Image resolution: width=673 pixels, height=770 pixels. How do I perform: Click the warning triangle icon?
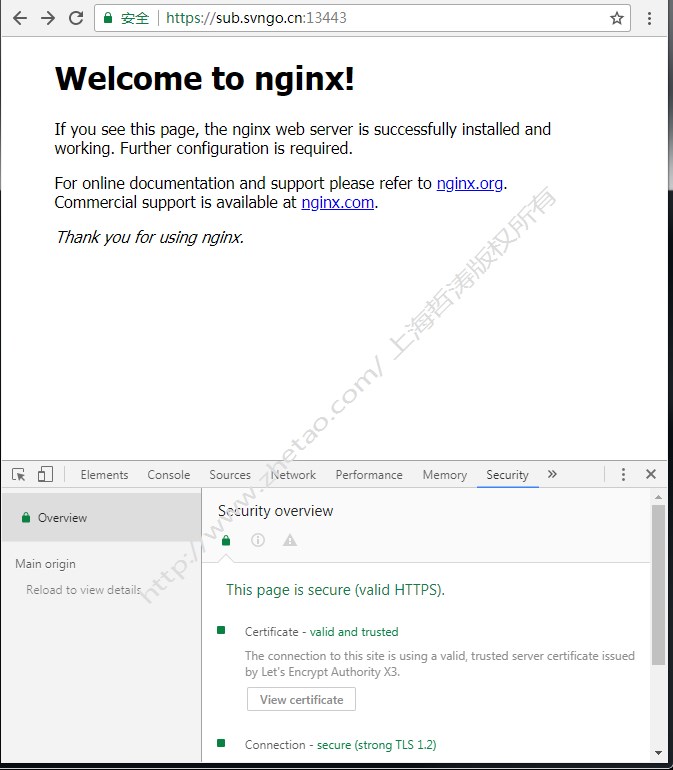tap(290, 540)
